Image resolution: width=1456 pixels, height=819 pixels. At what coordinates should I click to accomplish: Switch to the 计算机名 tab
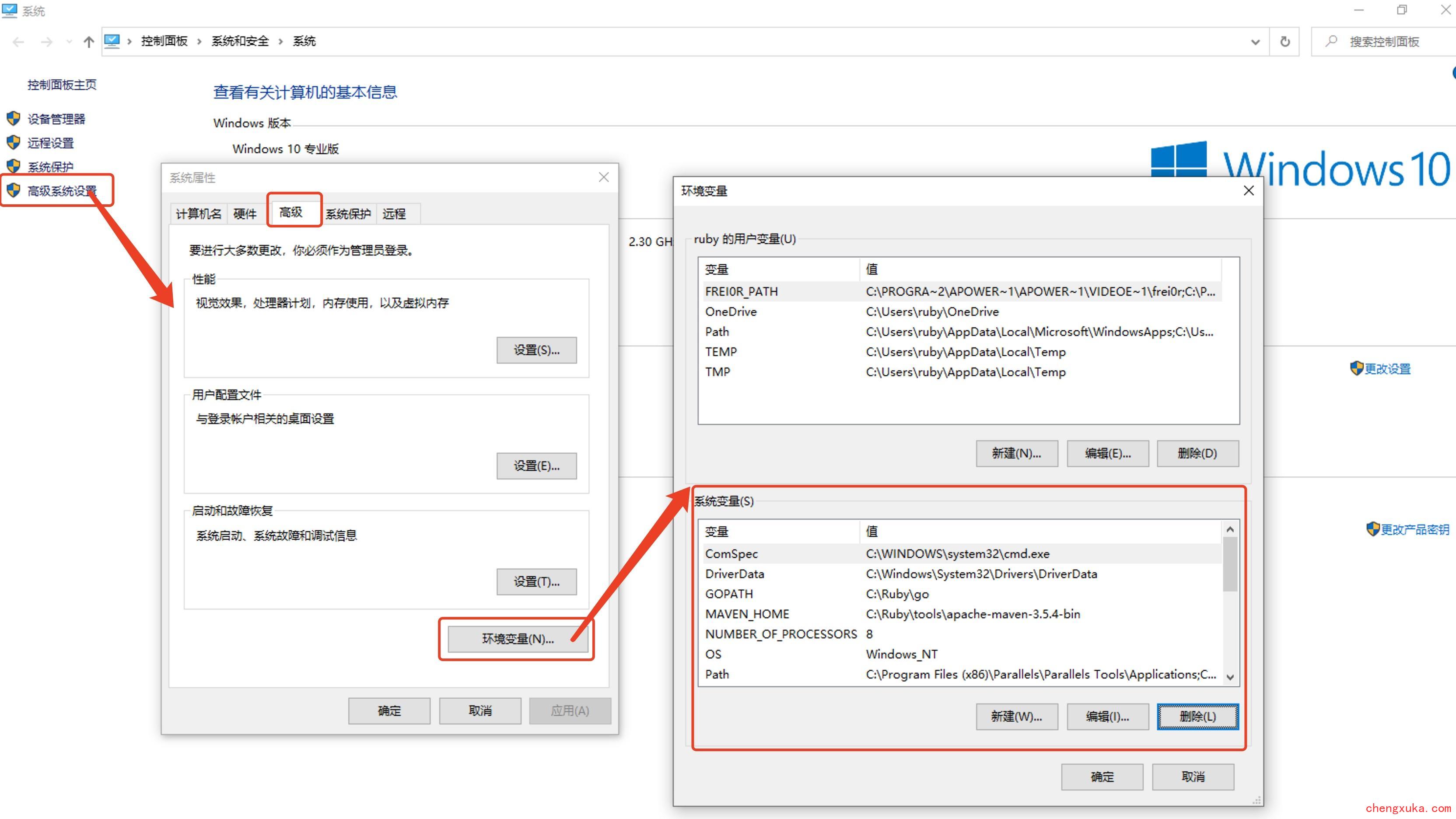tap(198, 213)
